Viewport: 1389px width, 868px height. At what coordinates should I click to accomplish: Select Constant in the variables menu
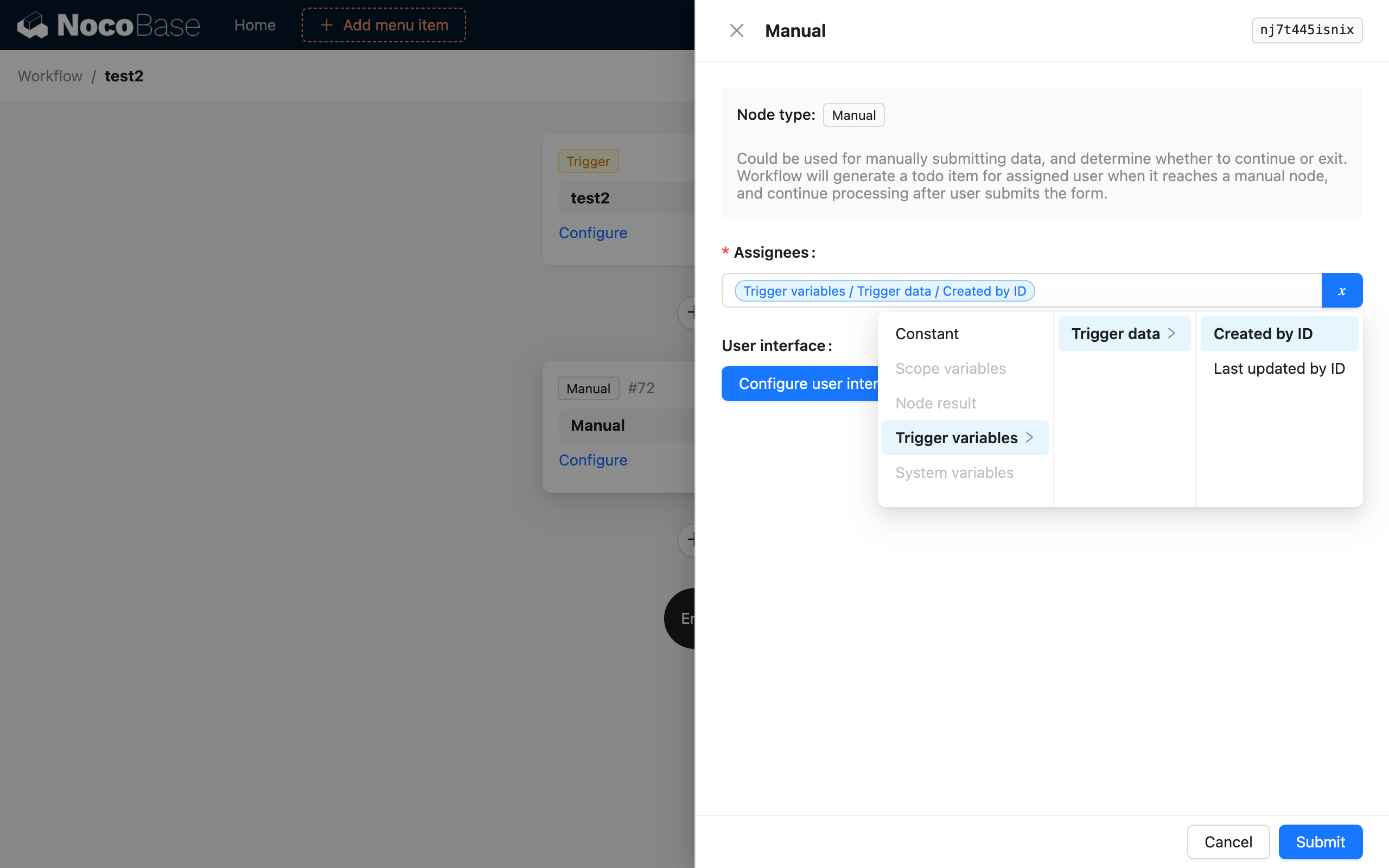tap(926, 333)
